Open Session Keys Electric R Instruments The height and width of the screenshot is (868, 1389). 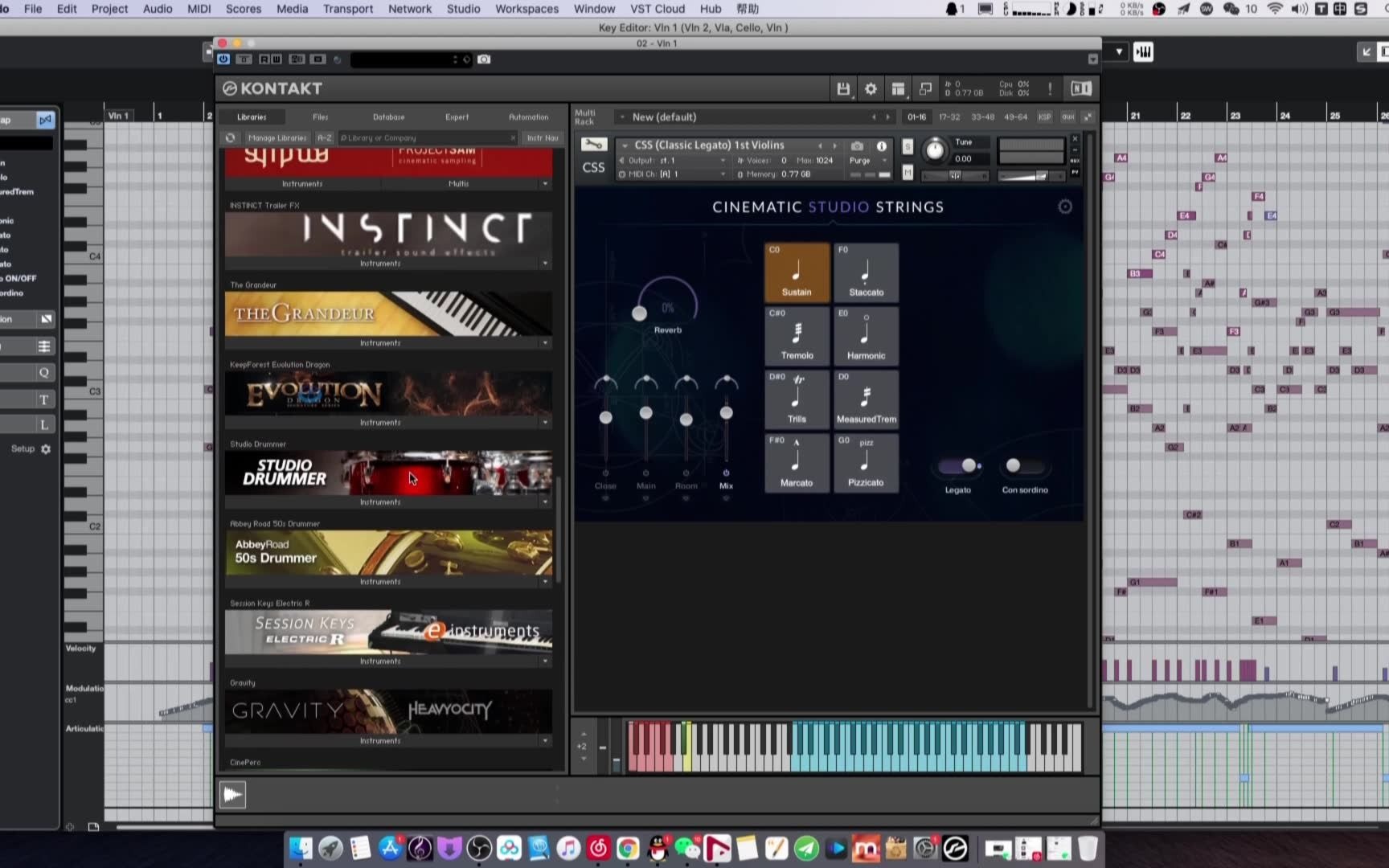point(380,661)
